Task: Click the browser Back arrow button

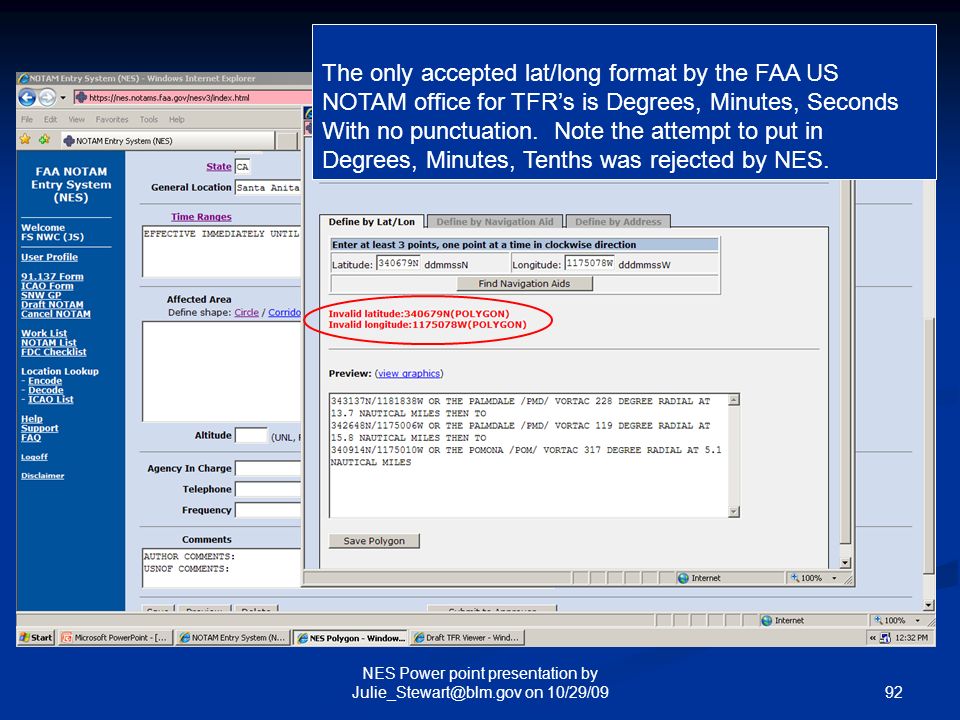Action: [x=27, y=97]
